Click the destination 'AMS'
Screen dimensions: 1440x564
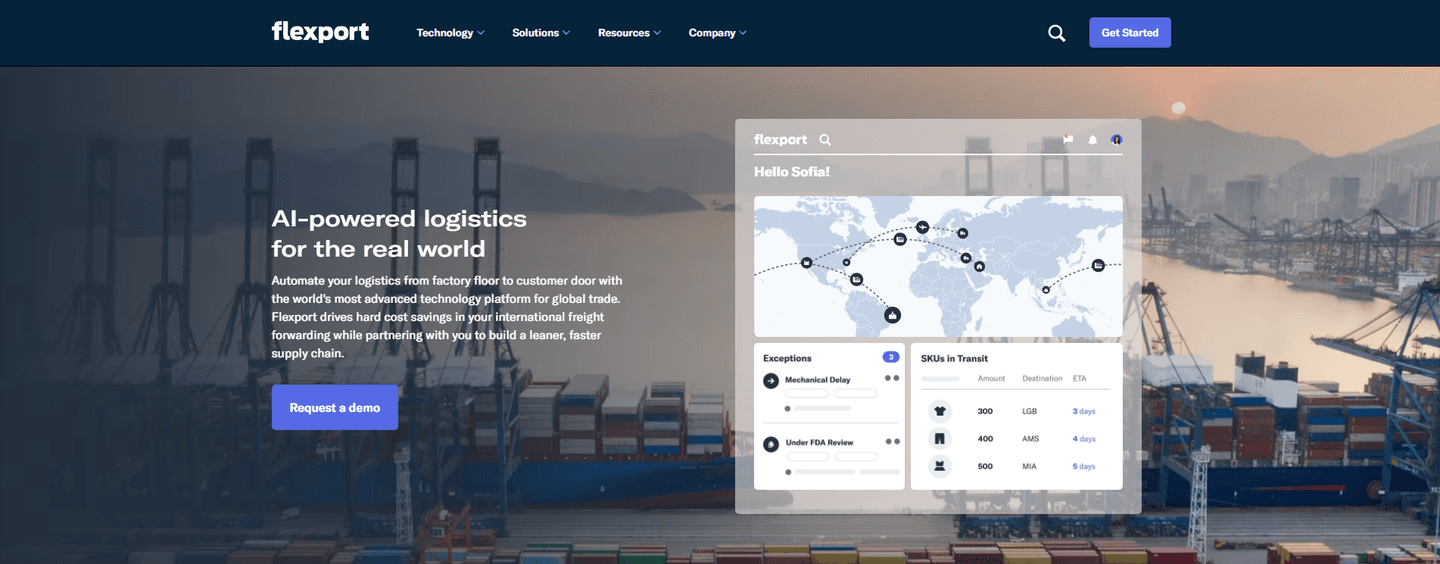[x=1031, y=439]
